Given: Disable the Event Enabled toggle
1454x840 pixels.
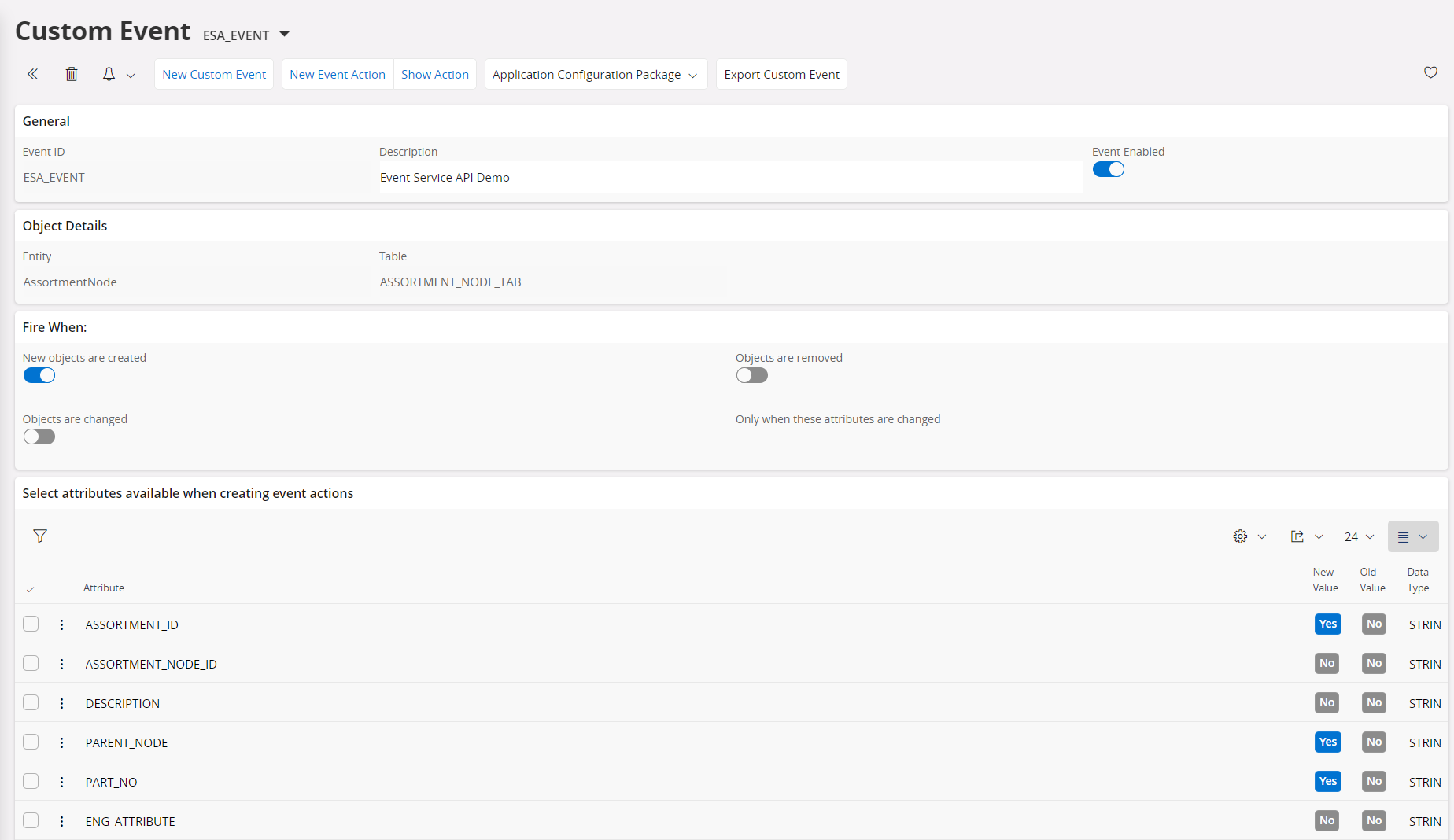Looking at the screenshot, I should [x=1108, y=170].
